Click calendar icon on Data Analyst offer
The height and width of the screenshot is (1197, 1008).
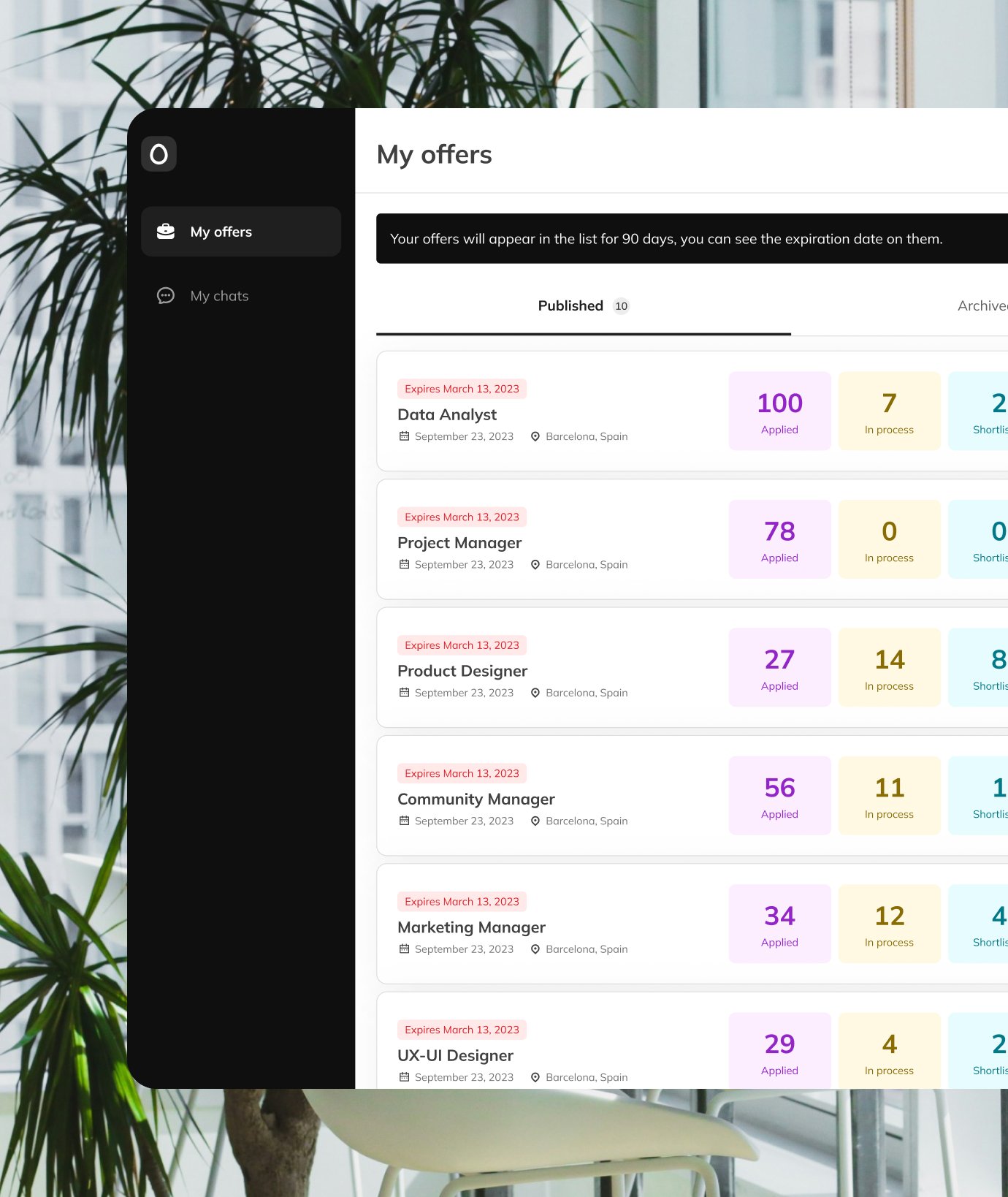pyautogui.click(x=404, y=436)
